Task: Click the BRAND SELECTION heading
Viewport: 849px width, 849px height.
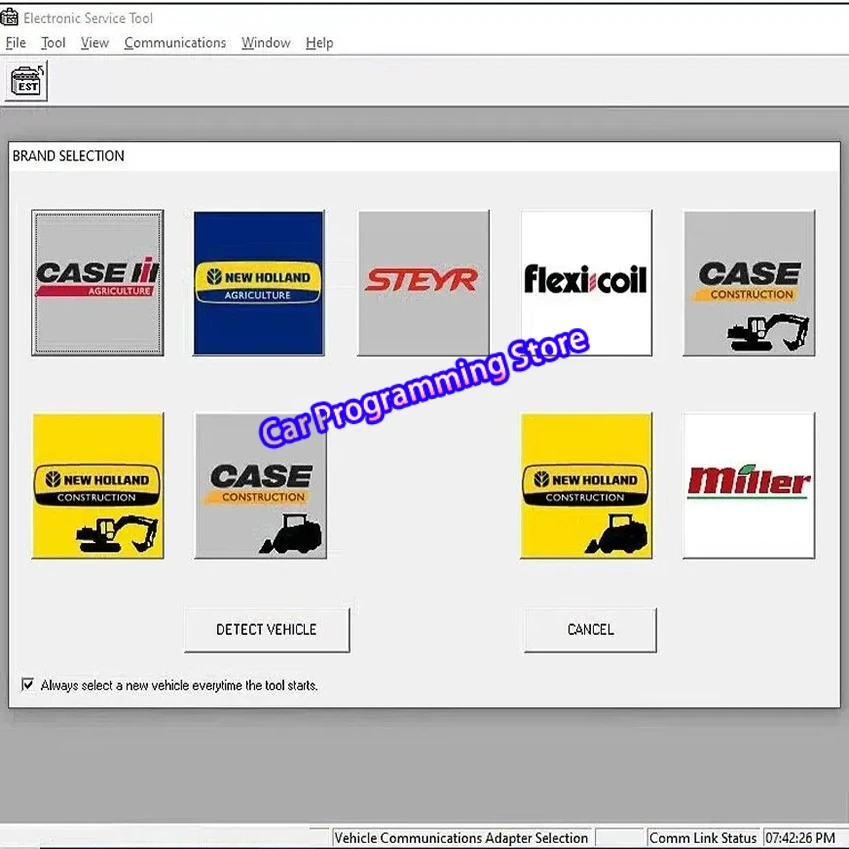Action: point(68,156)
